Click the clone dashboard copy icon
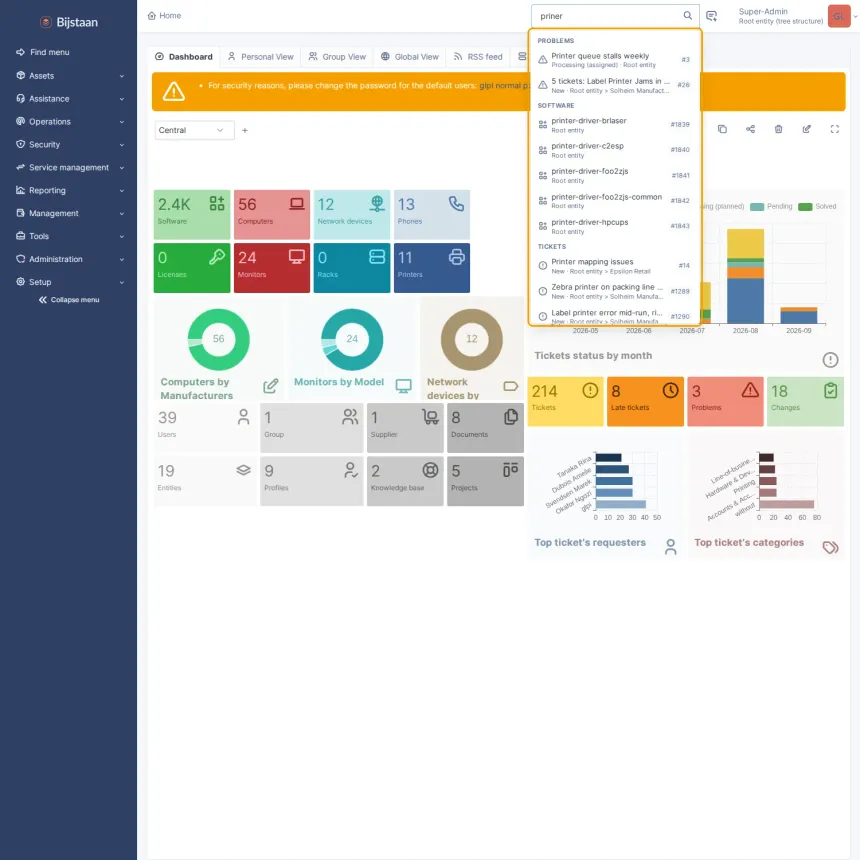The width and height of the screenshot is (860, 860). [x=722, y=129]
